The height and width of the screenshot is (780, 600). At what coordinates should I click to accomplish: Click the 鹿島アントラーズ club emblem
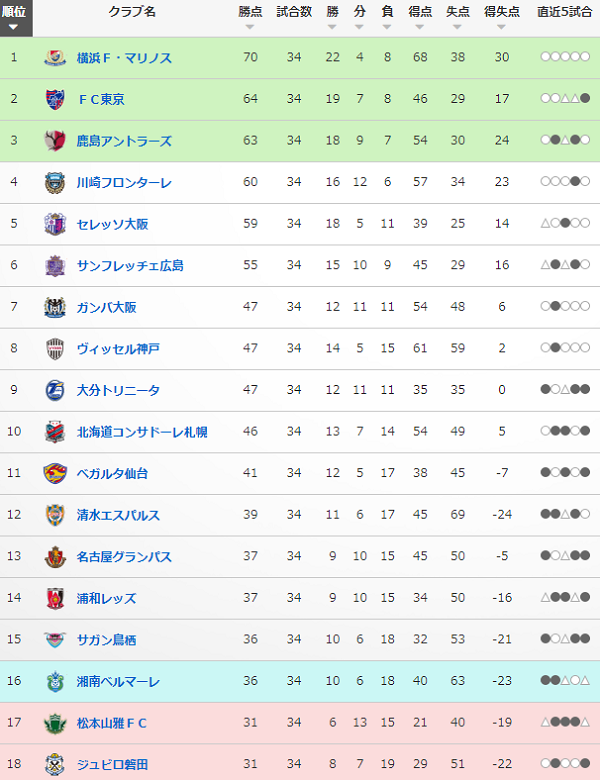point(55,141)
